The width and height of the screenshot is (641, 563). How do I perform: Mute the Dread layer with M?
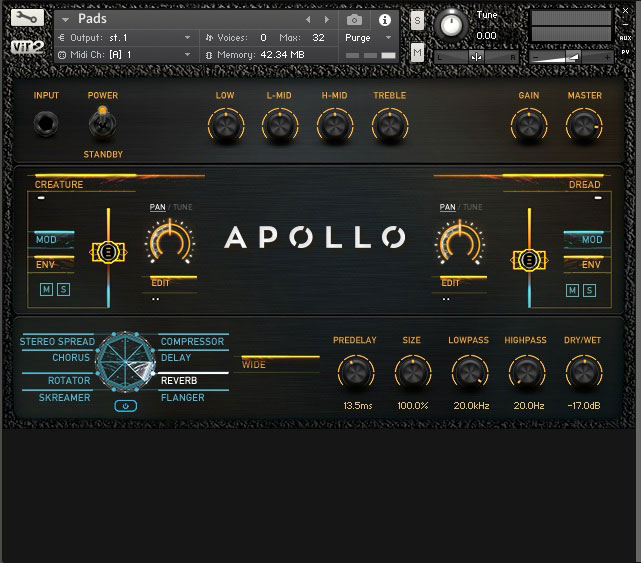coord(572,290)
